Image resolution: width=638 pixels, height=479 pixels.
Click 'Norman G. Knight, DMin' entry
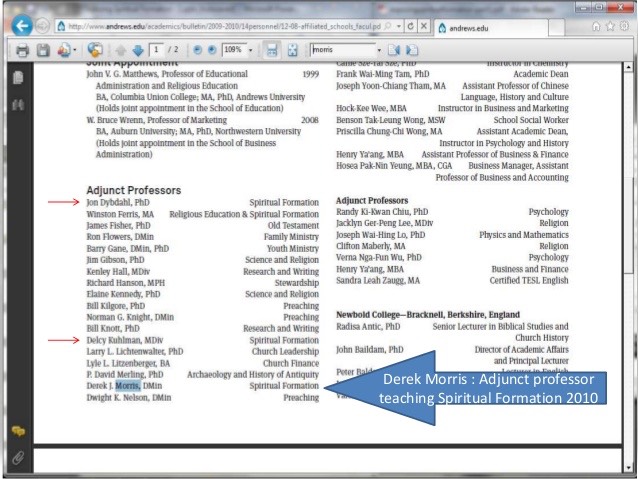pos(130,317)
